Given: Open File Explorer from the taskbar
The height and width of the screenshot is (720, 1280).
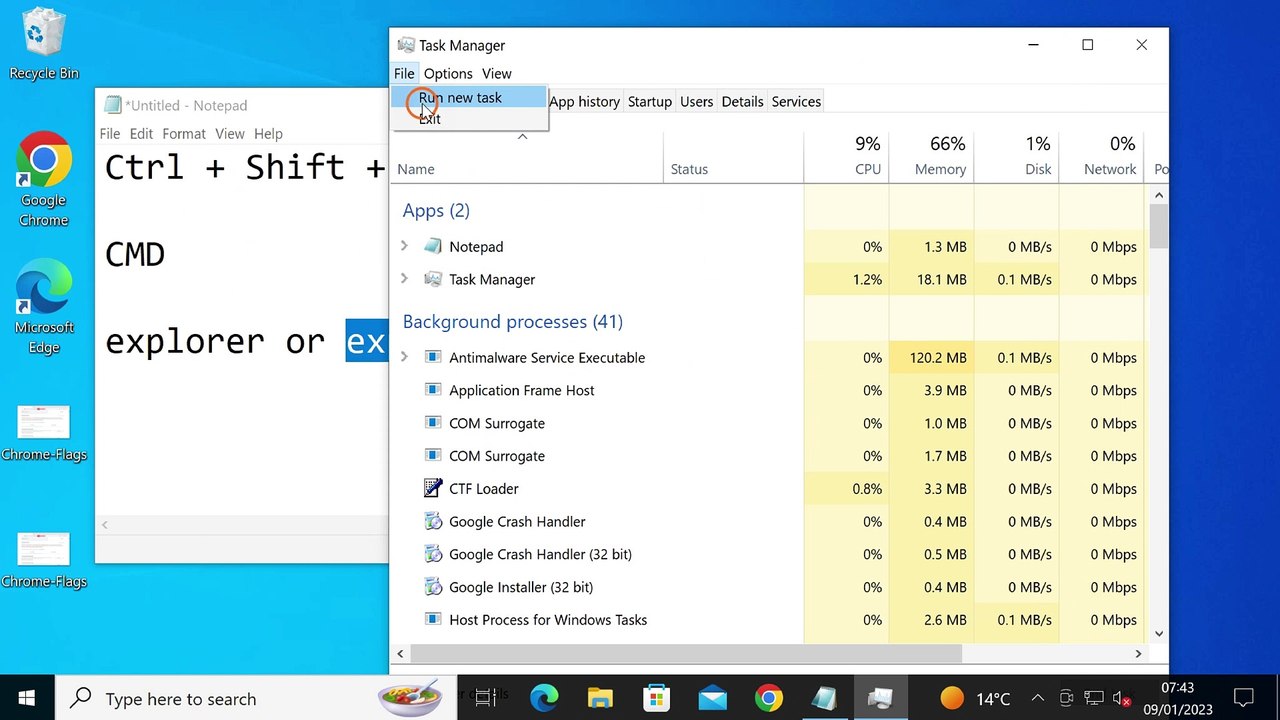Looking at the screenshot, I should 600,698.
